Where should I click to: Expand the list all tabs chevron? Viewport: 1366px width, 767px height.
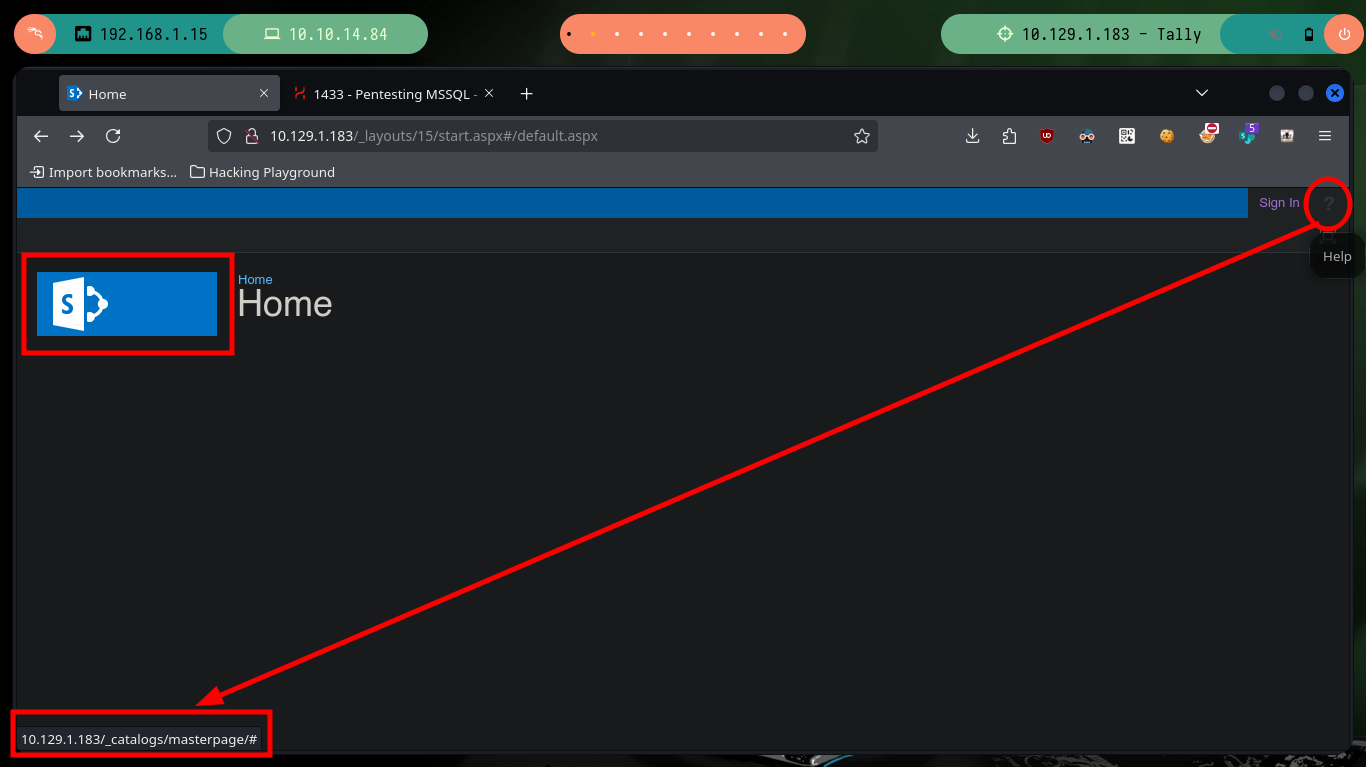1202,93
